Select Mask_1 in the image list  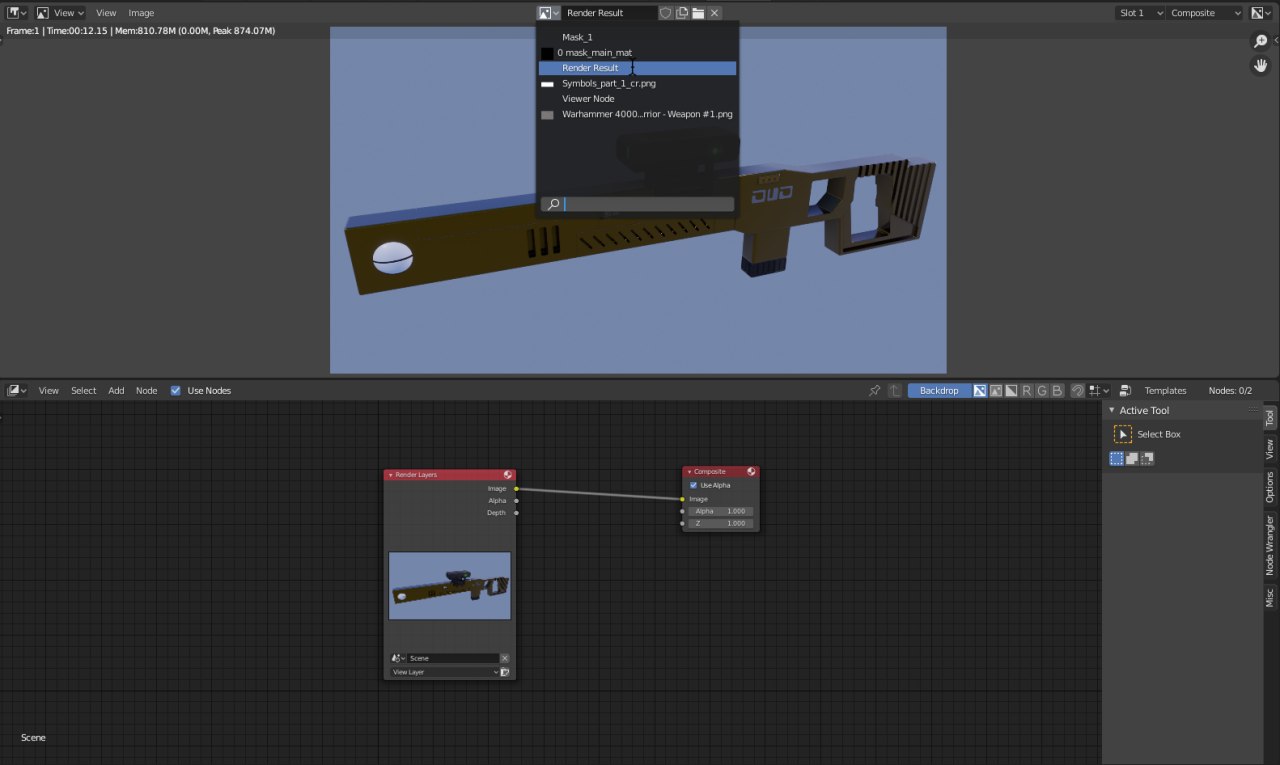pyautogui.click(x=637, y=37)
